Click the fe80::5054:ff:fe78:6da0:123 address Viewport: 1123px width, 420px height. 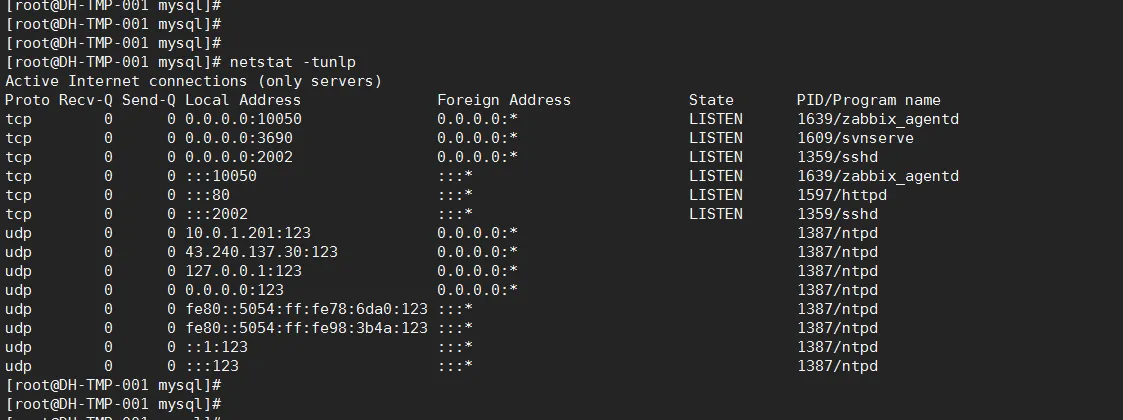click(x=306, y=309)
